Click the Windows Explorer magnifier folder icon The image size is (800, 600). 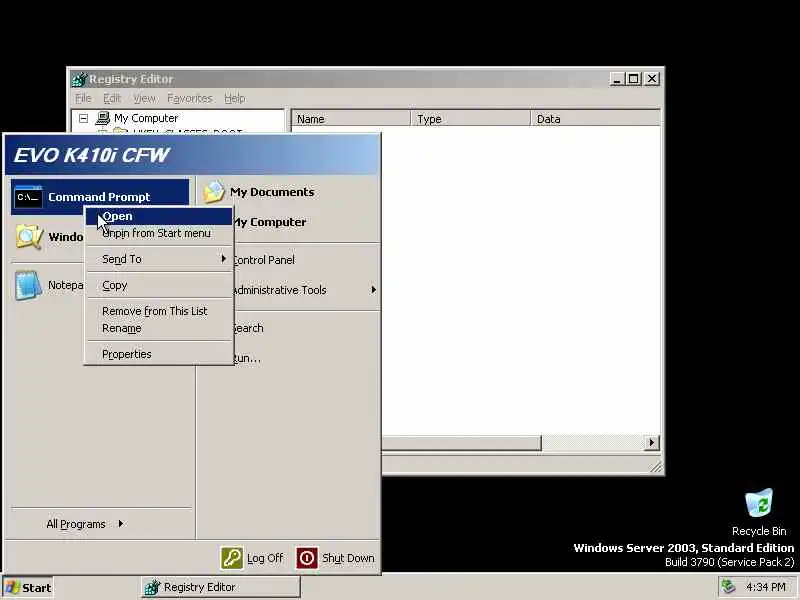pyautogui.click(x=29, y=237)
